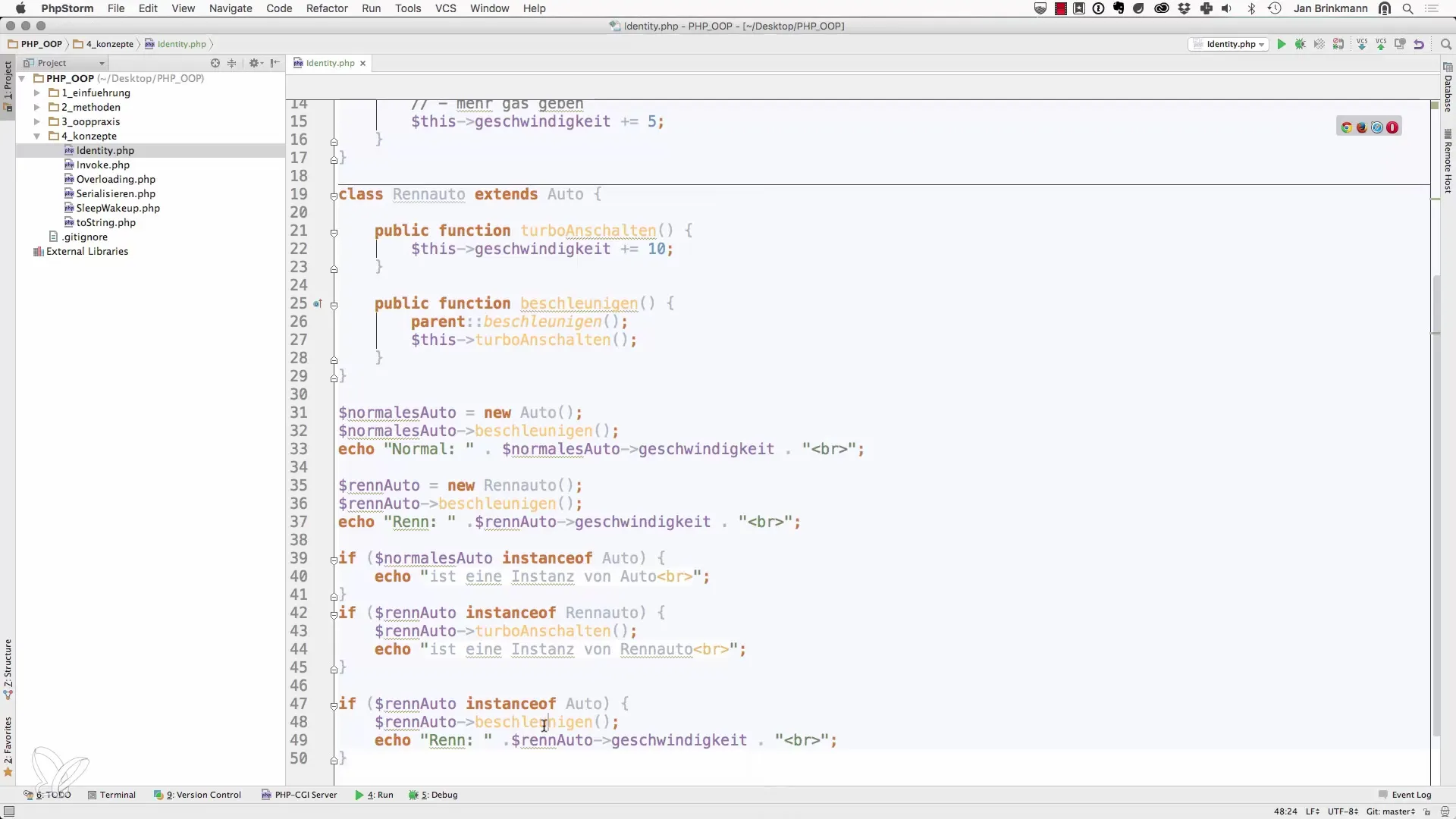Open PHP-CGI Server tool window
1456x819 pixels.
pyautogui.click(x=299, y=795)
